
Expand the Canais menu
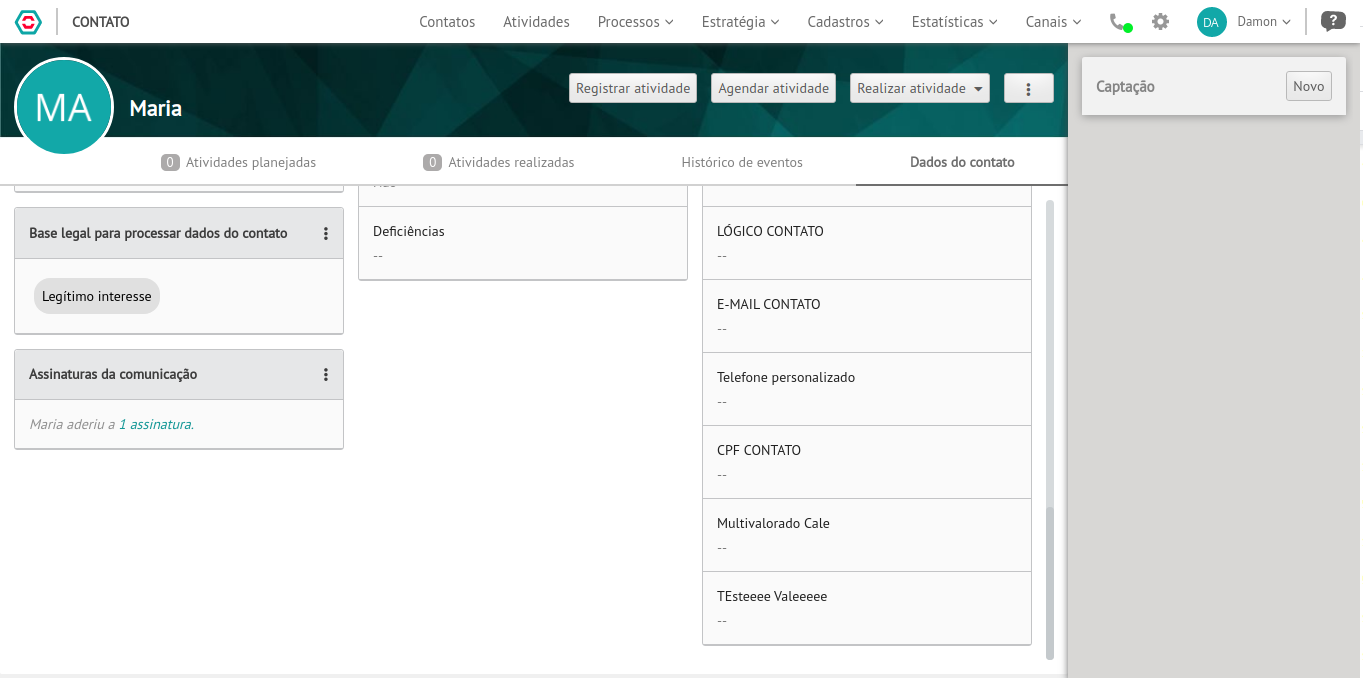tap(1054, 21)
